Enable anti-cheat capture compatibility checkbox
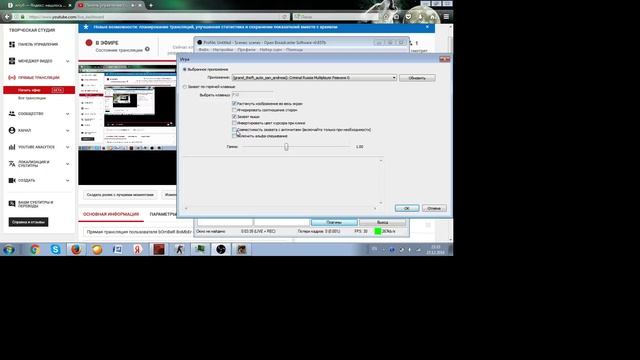The image size is (640, 360). pos(234,130)
